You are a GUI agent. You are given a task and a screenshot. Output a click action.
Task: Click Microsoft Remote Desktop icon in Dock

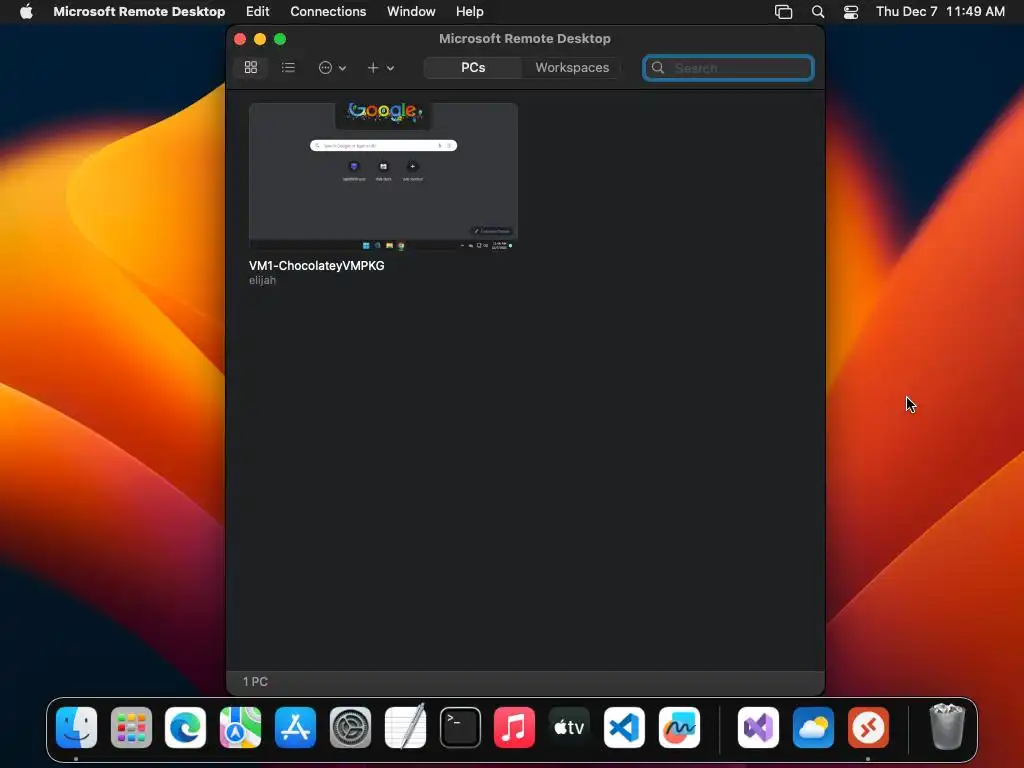868,727
